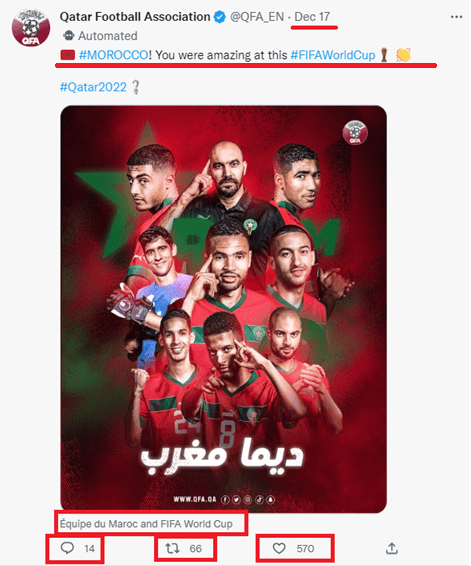Click the share upload icon

pyautogui.click(x=392, y=548)
